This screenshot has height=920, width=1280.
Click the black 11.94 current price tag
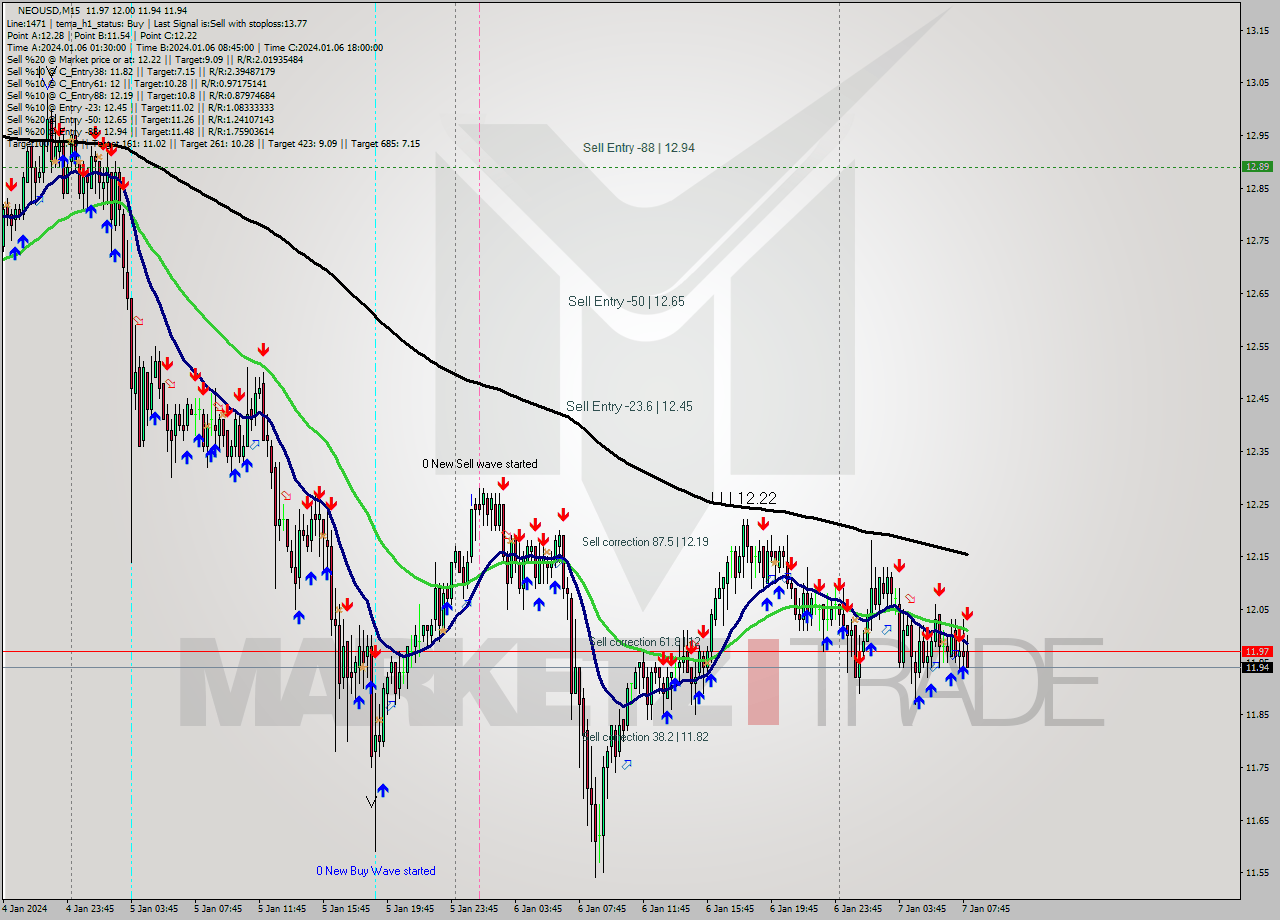pos(1257,667)
